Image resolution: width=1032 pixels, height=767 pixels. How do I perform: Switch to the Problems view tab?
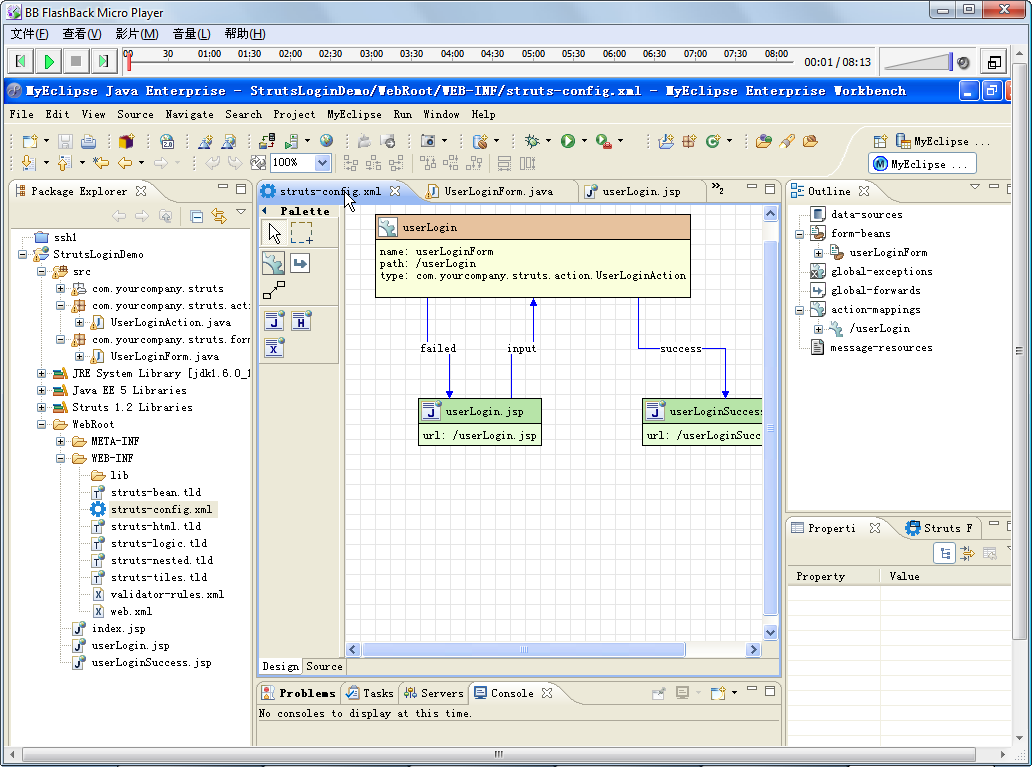point(299,693)
